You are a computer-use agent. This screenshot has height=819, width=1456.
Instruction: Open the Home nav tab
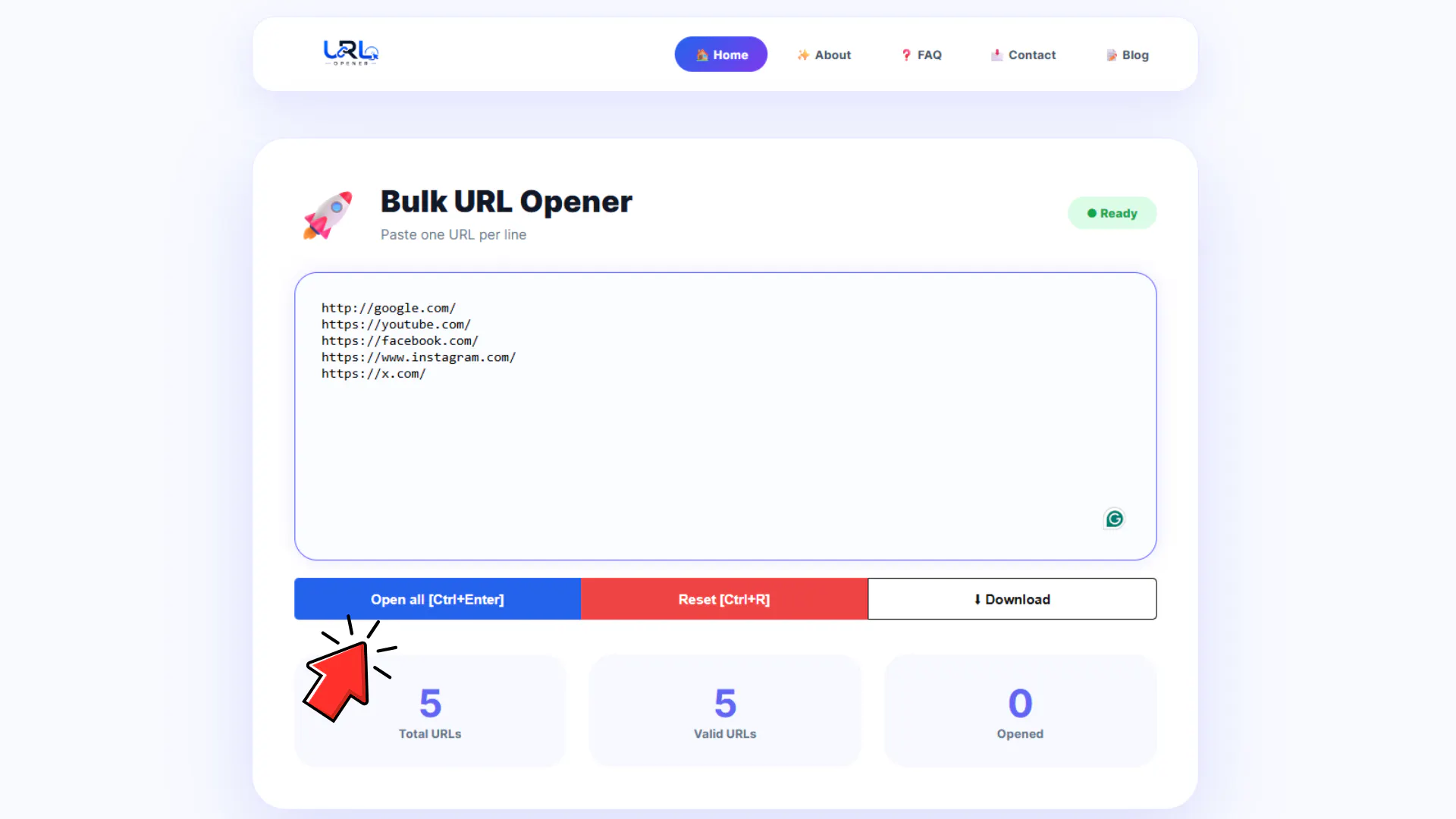tap(720, 55)
